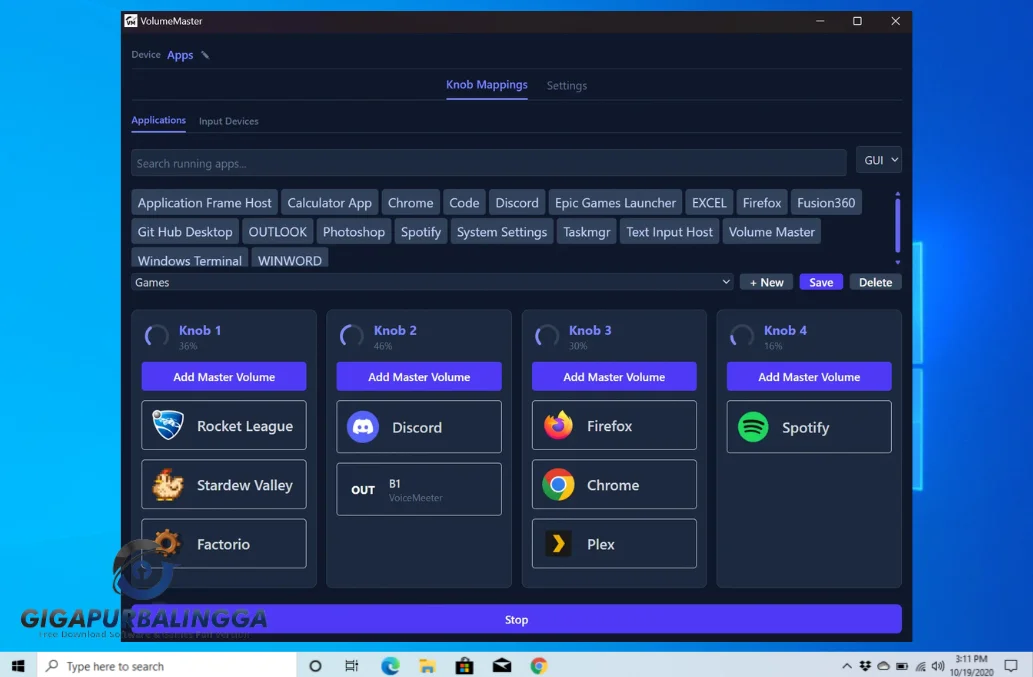
Task: Click the Firefox logo in Knob 3
Action: [558, 425]
